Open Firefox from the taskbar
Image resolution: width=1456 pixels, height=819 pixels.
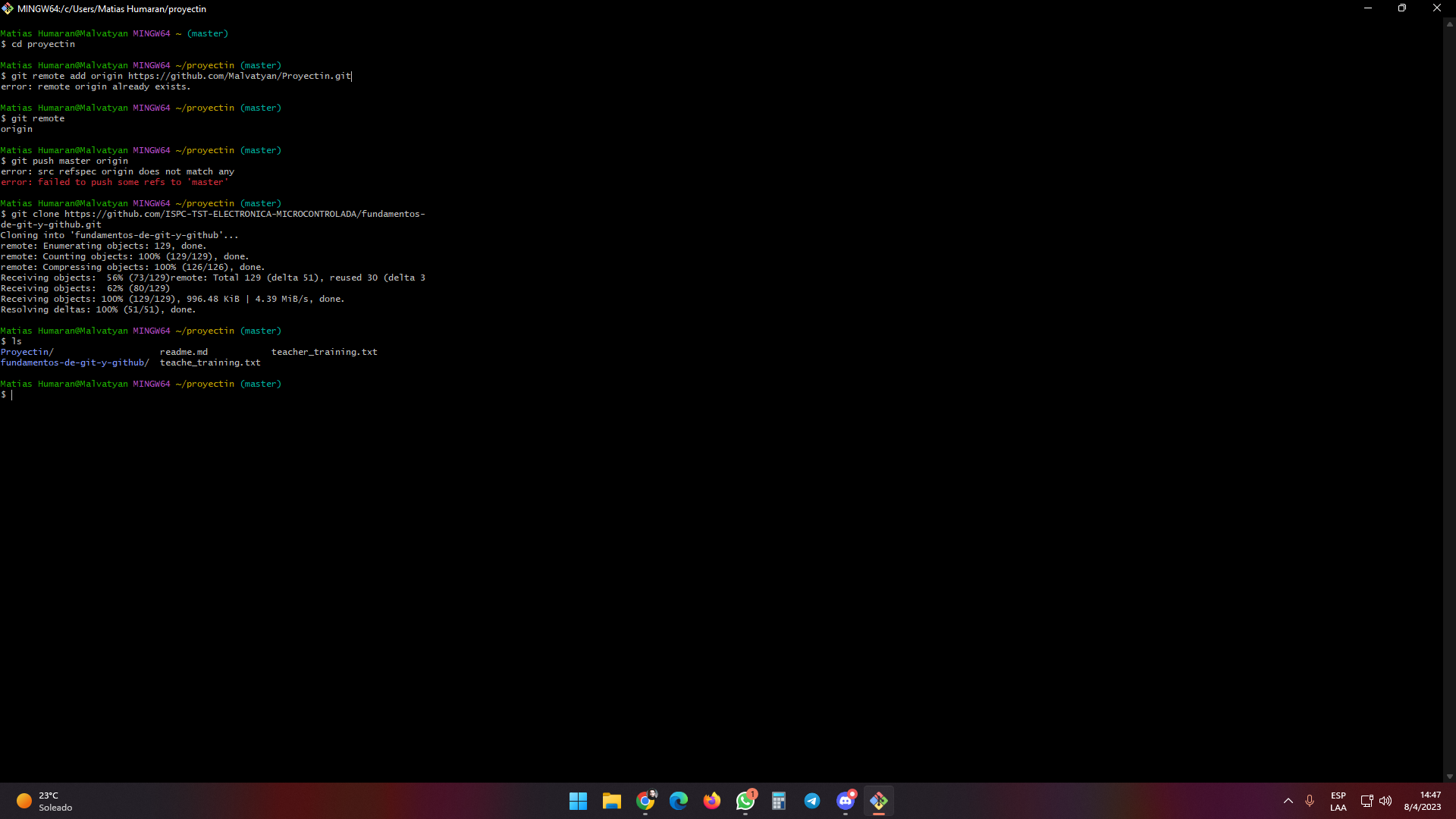coord(712,801)
